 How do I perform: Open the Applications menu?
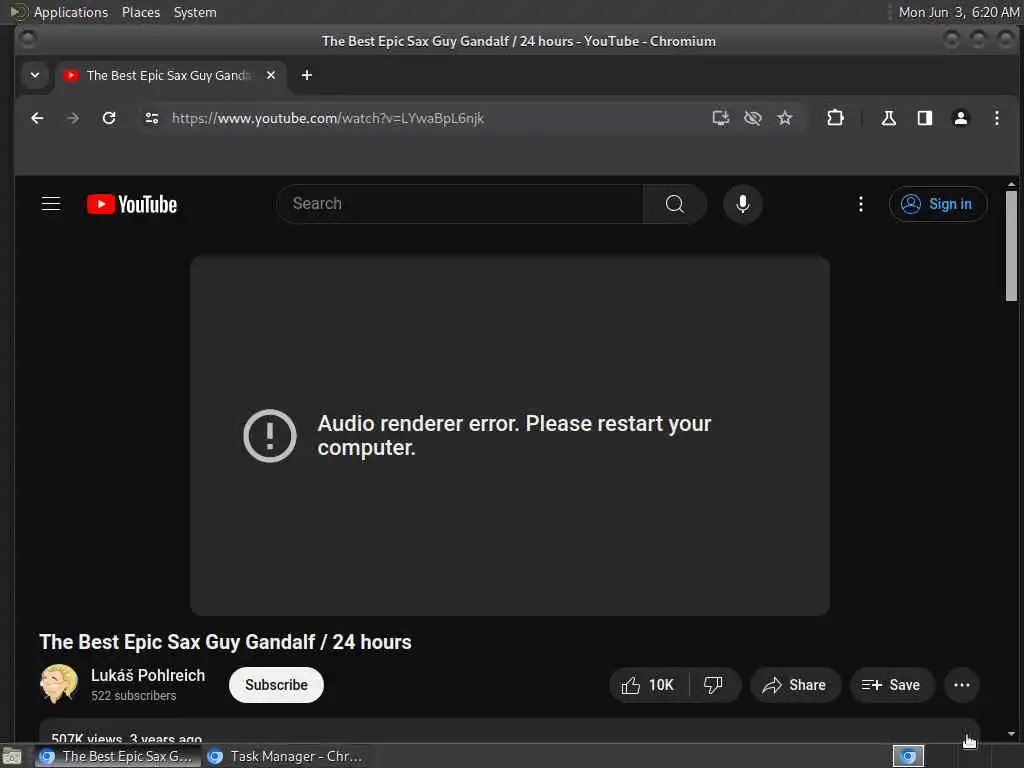tap(71, 12)
